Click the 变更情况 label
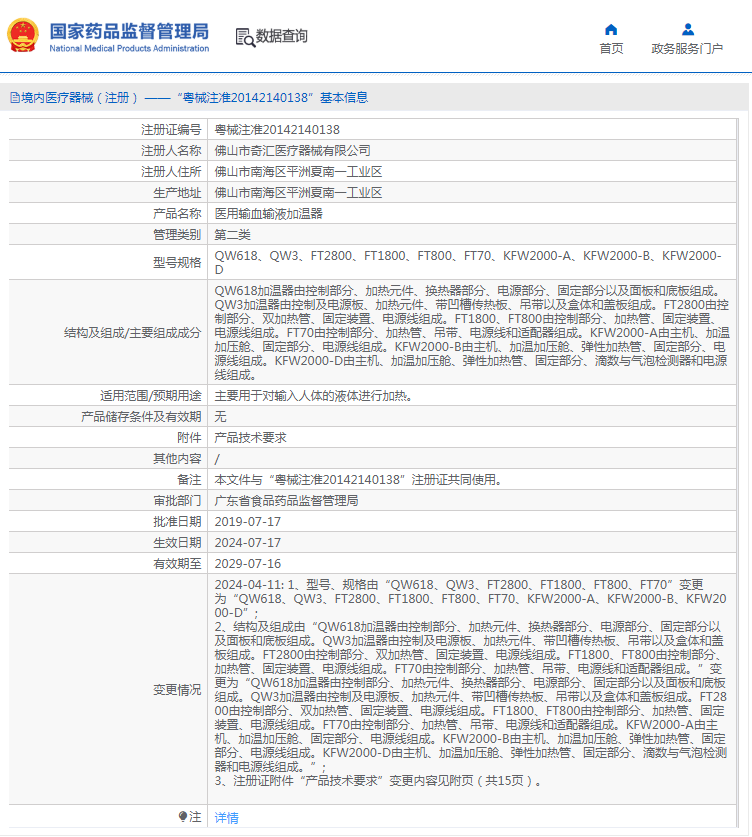 (177, 690)
